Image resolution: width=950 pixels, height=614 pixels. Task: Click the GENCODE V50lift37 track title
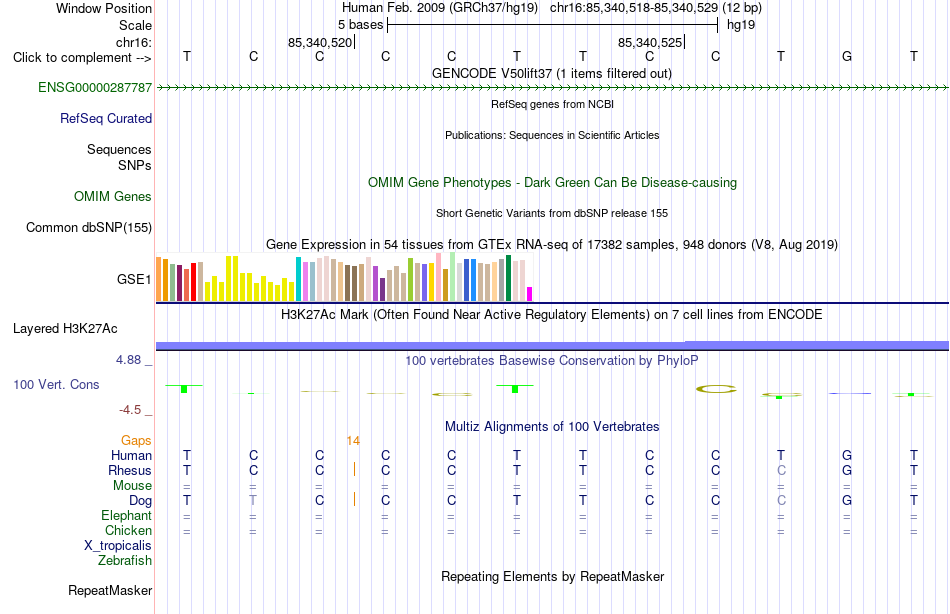point(552,73)
